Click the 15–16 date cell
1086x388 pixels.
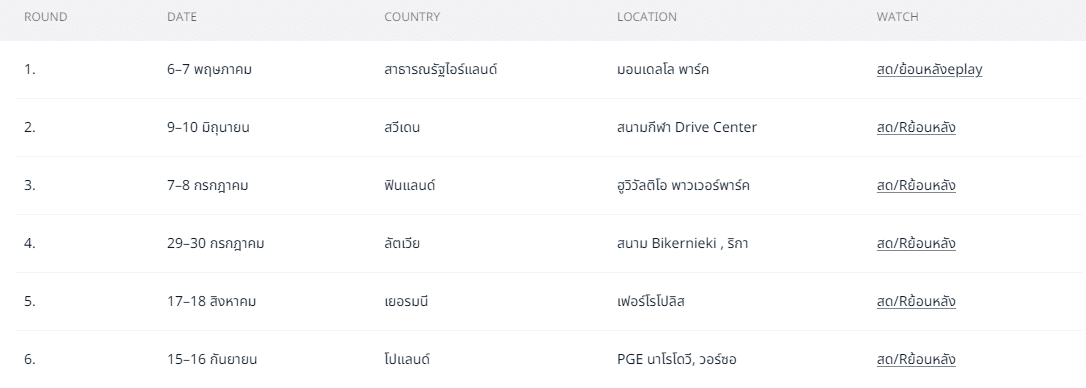point(212,360)
